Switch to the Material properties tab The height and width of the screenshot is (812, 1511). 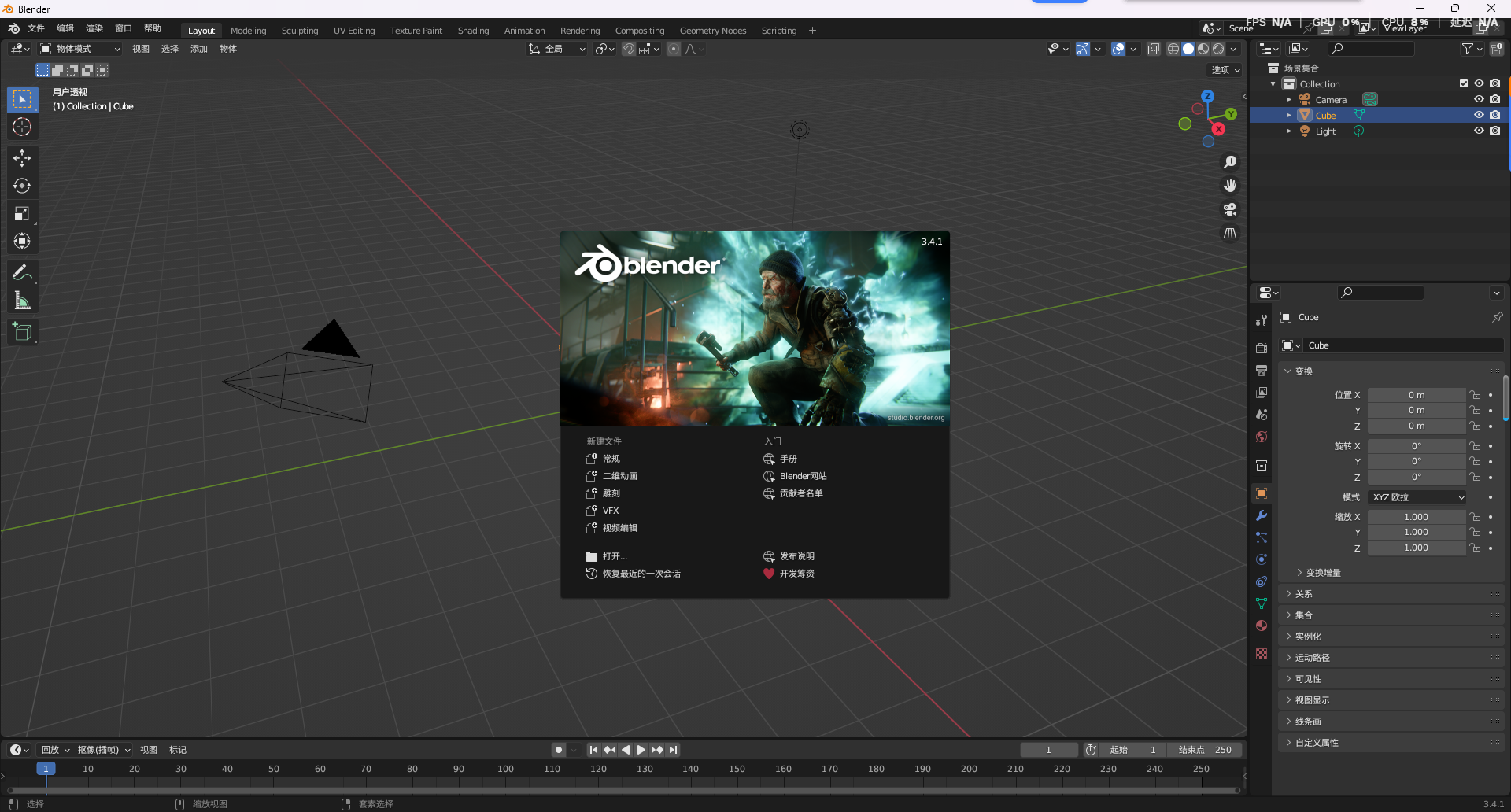1261,626
